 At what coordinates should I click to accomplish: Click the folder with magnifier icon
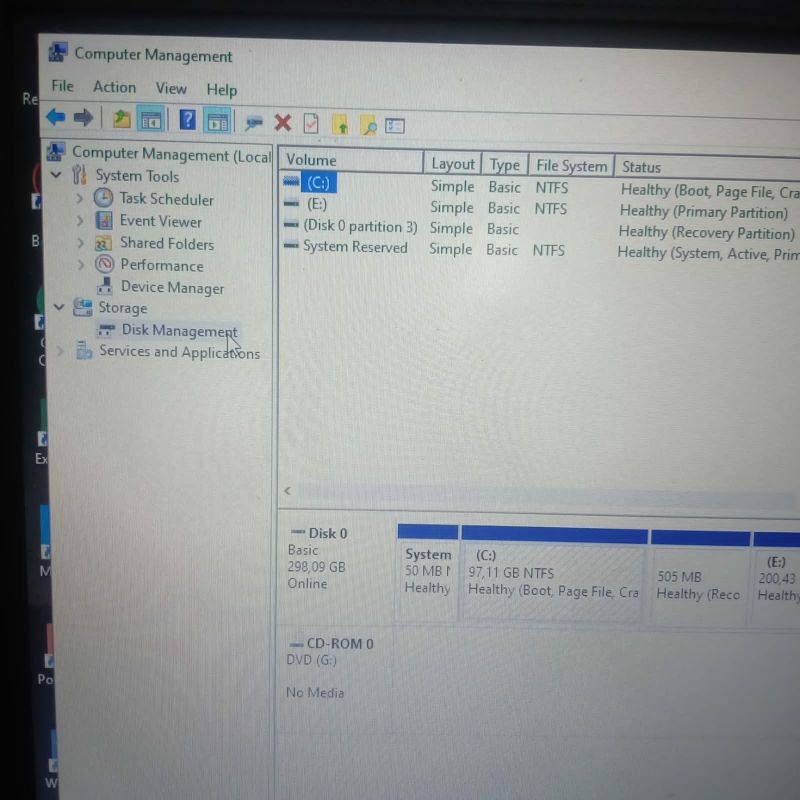coord(368,125)
